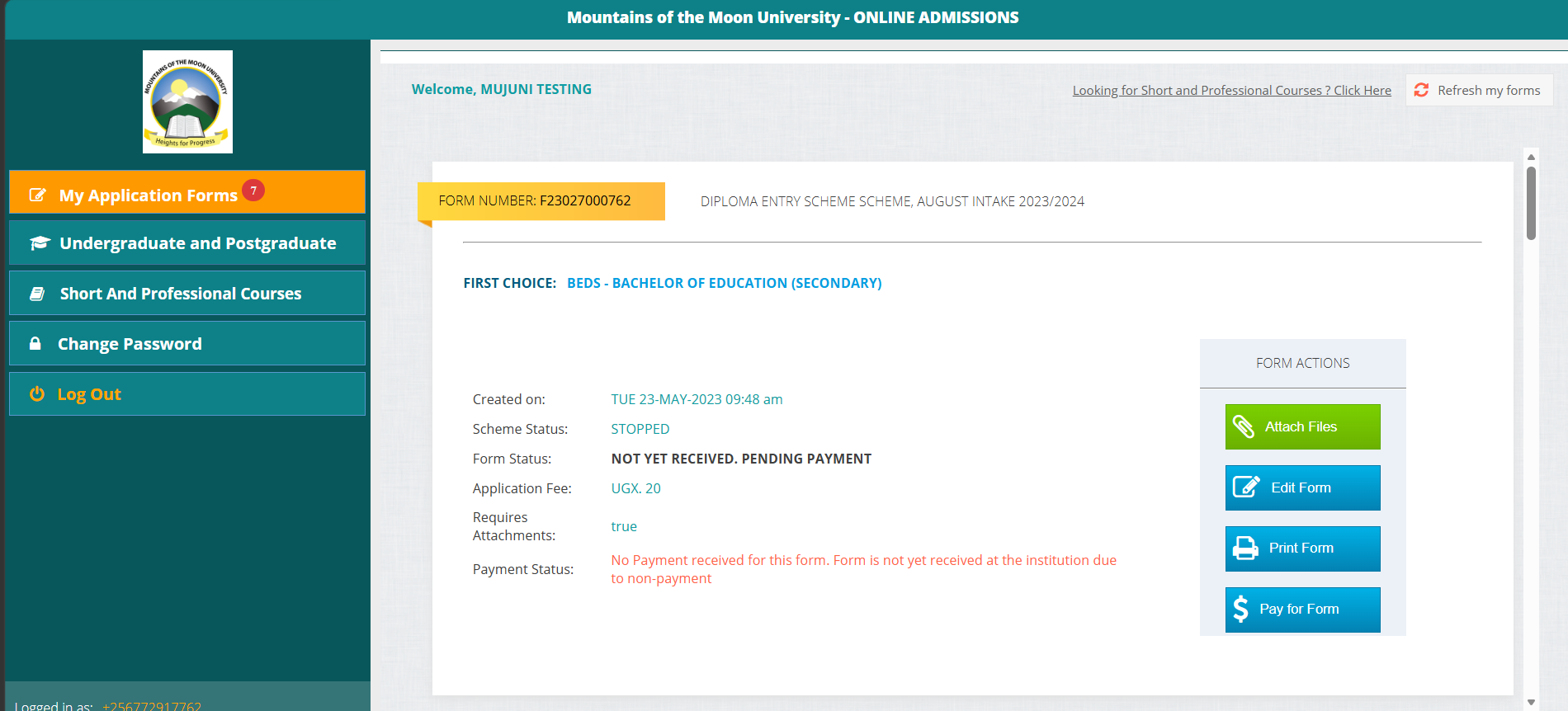1568x711 pixels.
Task: Click the printer icon on Print Form
Action: point(1244,549)
